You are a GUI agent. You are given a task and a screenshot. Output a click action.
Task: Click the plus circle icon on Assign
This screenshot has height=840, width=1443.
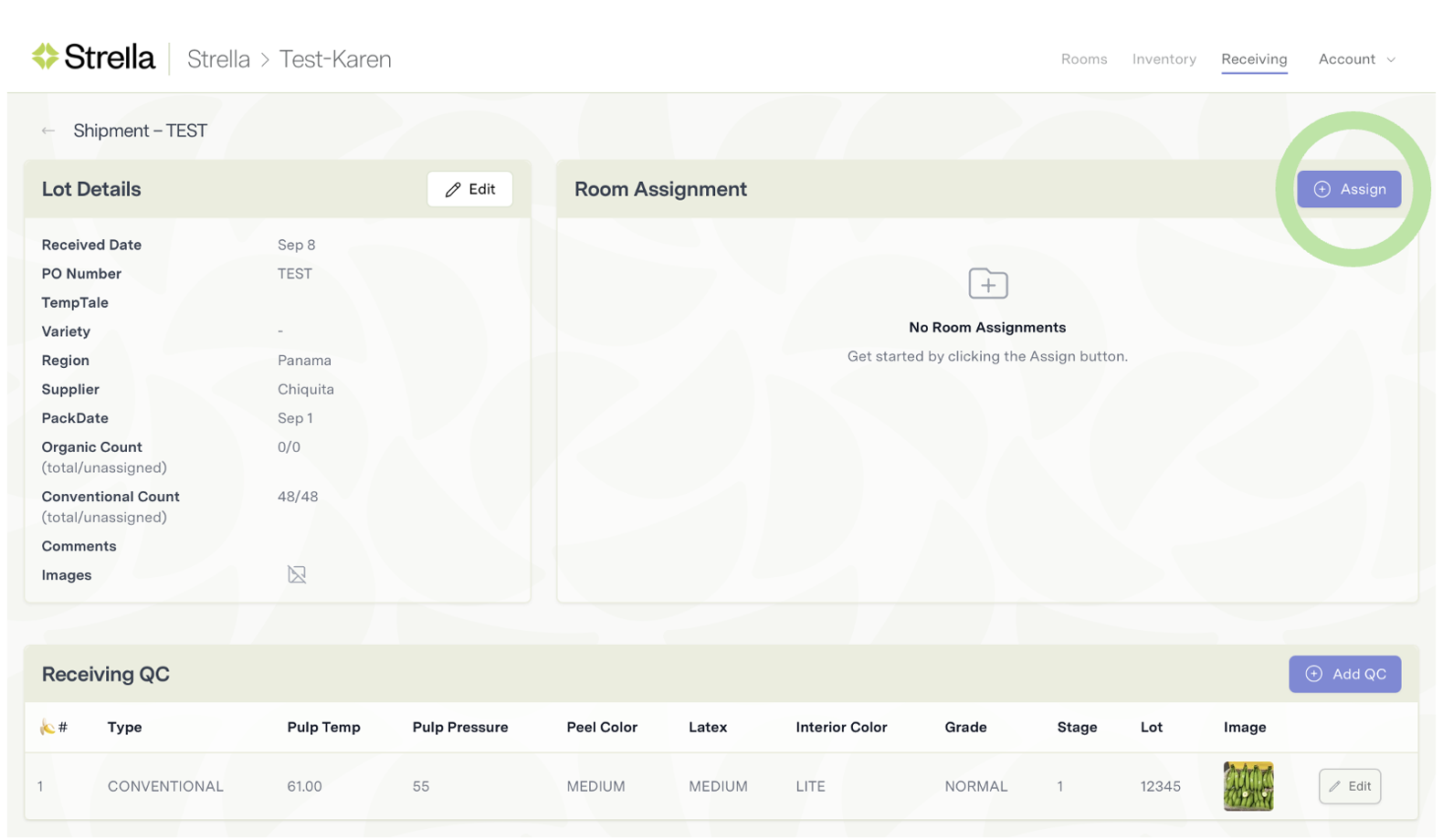pos(1322,189)
